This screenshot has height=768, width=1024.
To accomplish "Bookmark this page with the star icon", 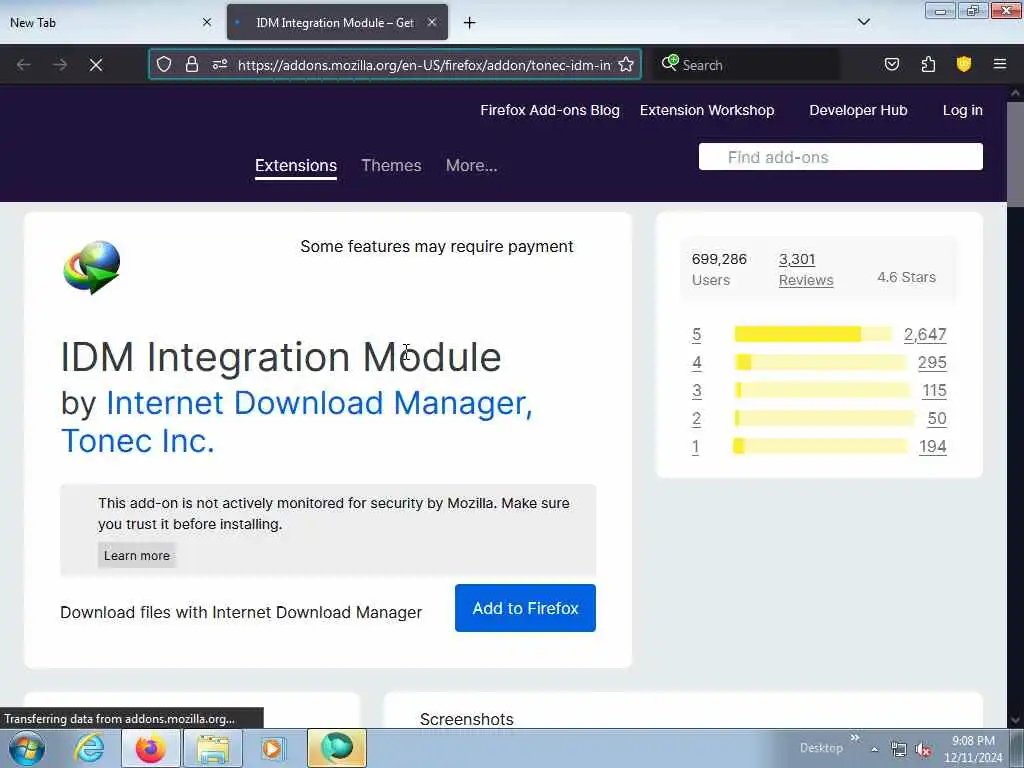I will tap(626, 64).
